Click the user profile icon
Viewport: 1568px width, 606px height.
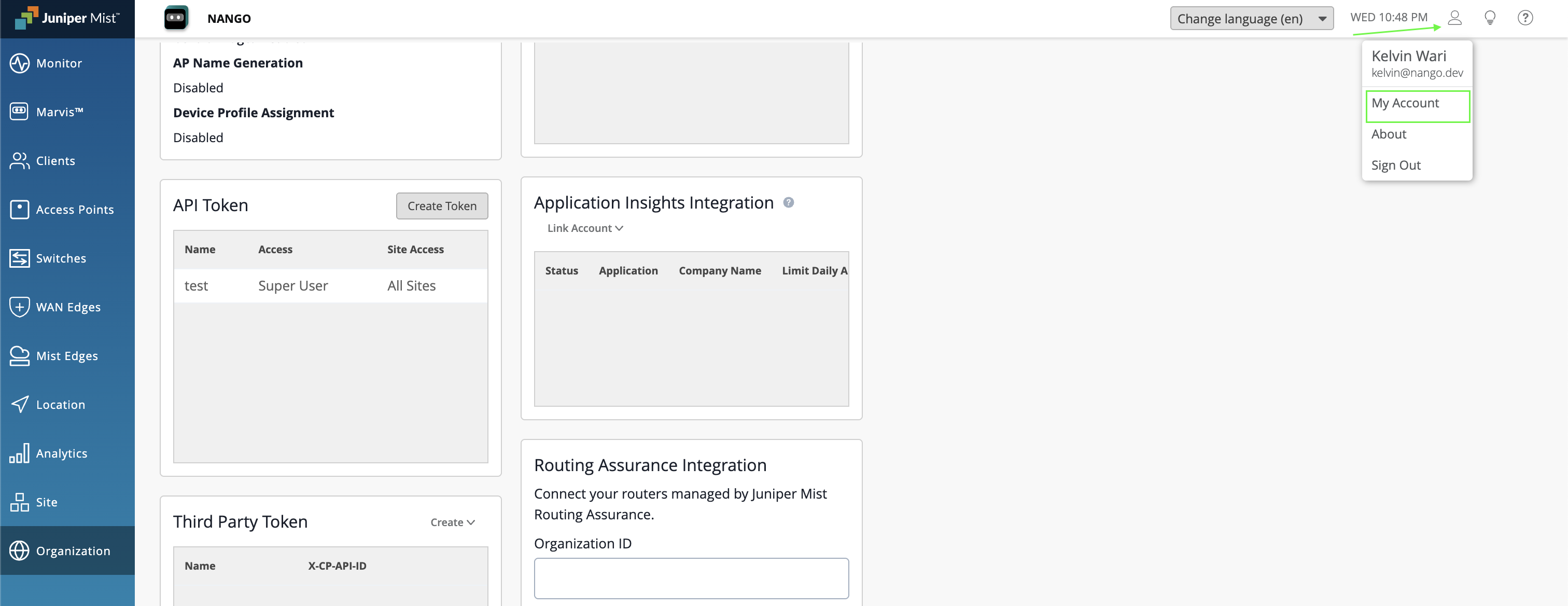[x=1455, y=18]
